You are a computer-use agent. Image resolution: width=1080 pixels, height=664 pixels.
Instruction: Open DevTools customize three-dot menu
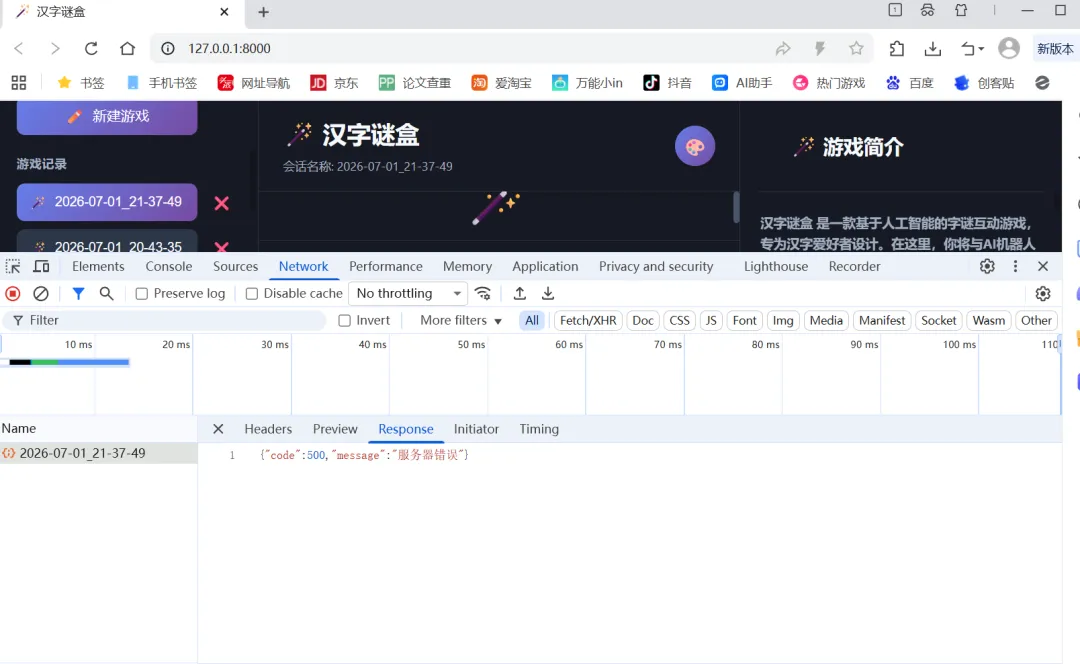tap(1015, 267)
